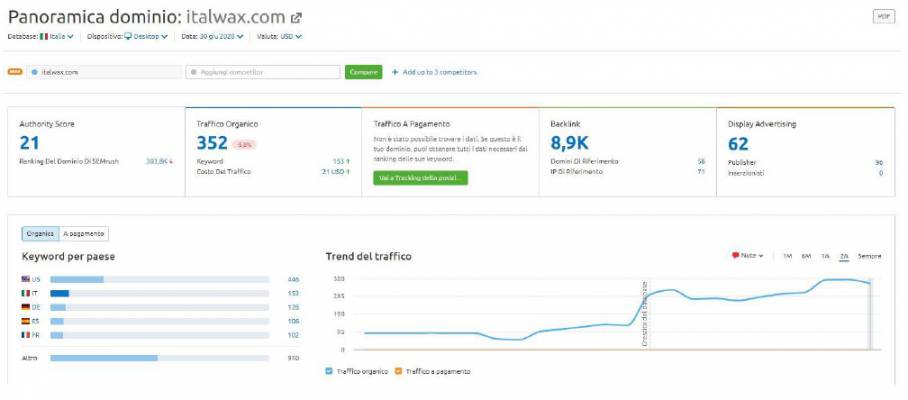The image size is (908, 400).
Task: Click FR keyword count 102
Action: point(293,335)
